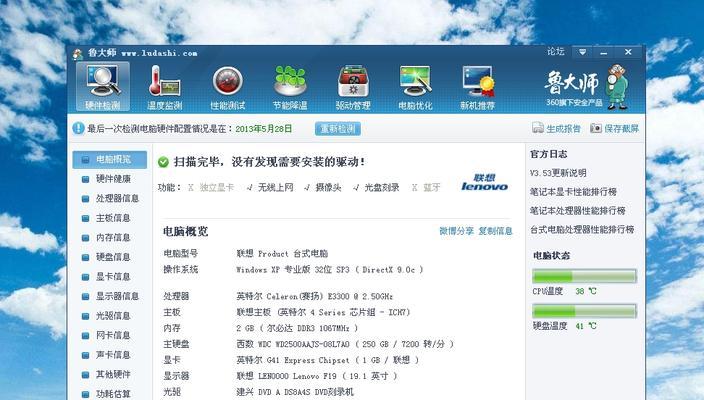Open the 驱动管理 toolbox icon
The image size is (704, 400).
point(353,87)
